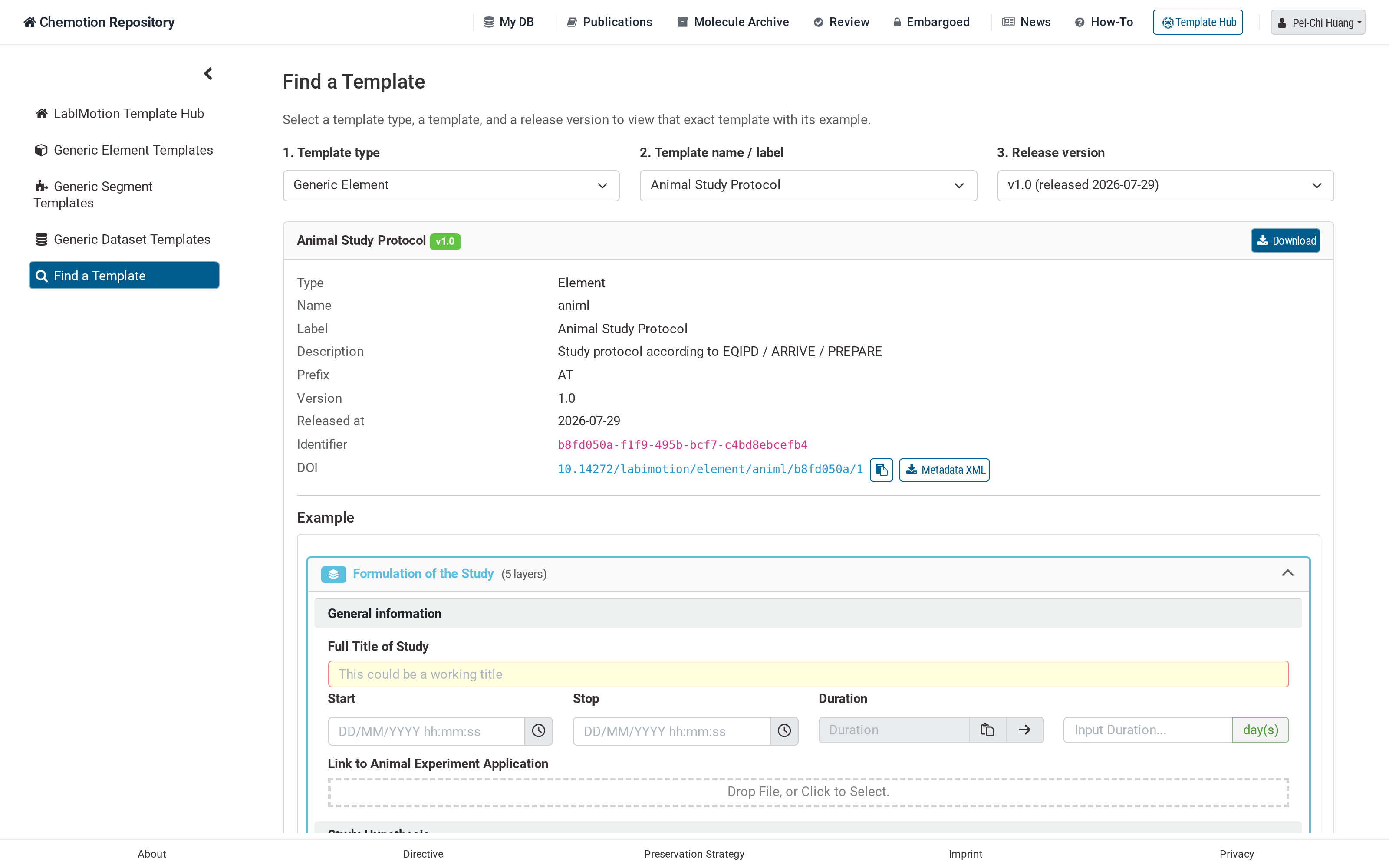1389x868 pixels.
Task: Click the identifier b8fd050a-f1f9-495b-bcf7-c4bd8ebcefb4
Action: [x=682, y=444]
